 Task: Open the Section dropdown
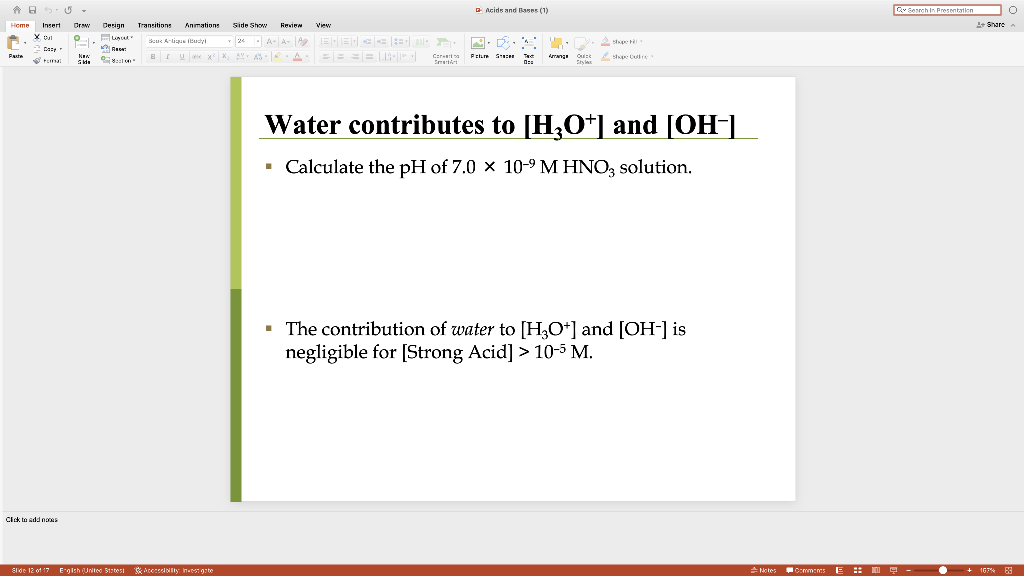(118, 61)
